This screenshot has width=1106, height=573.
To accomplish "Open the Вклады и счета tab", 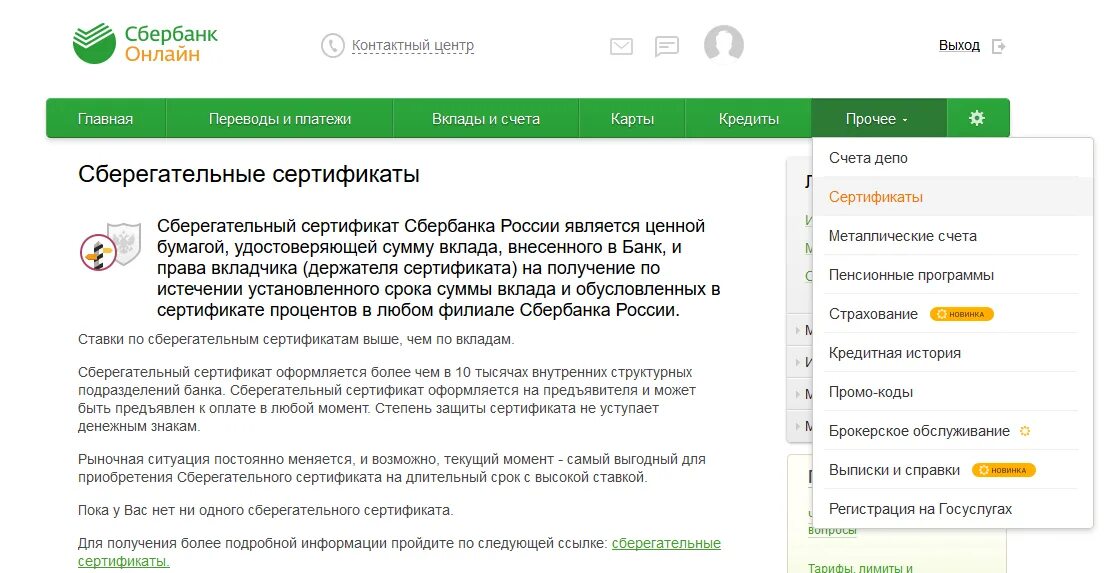I will point(486,119).
